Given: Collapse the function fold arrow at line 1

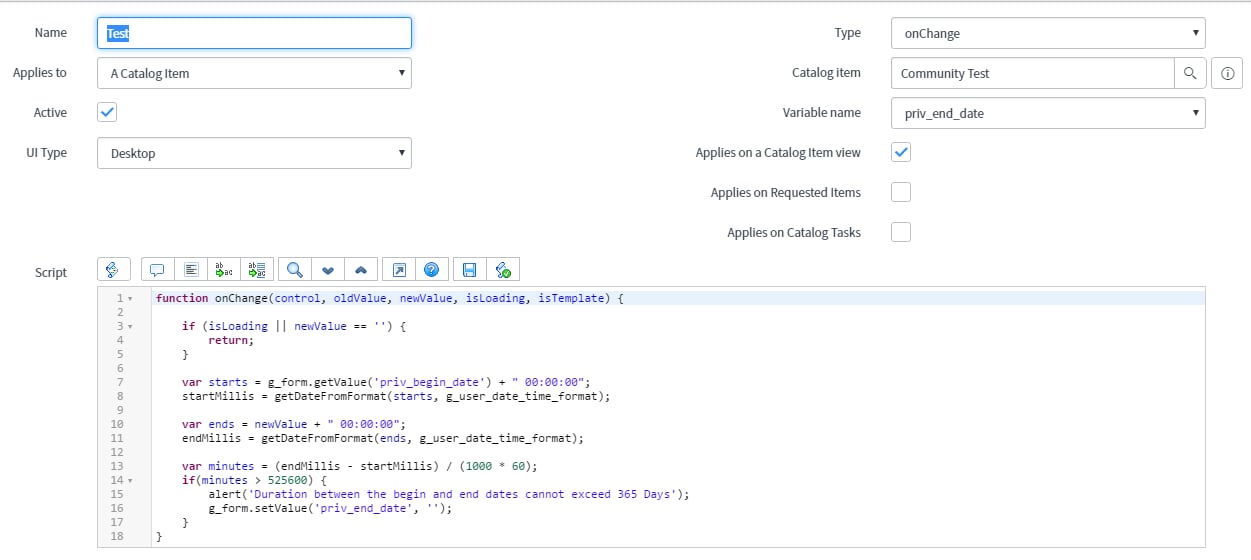Looking at the screenshot, I should click(x=131, y=299).
